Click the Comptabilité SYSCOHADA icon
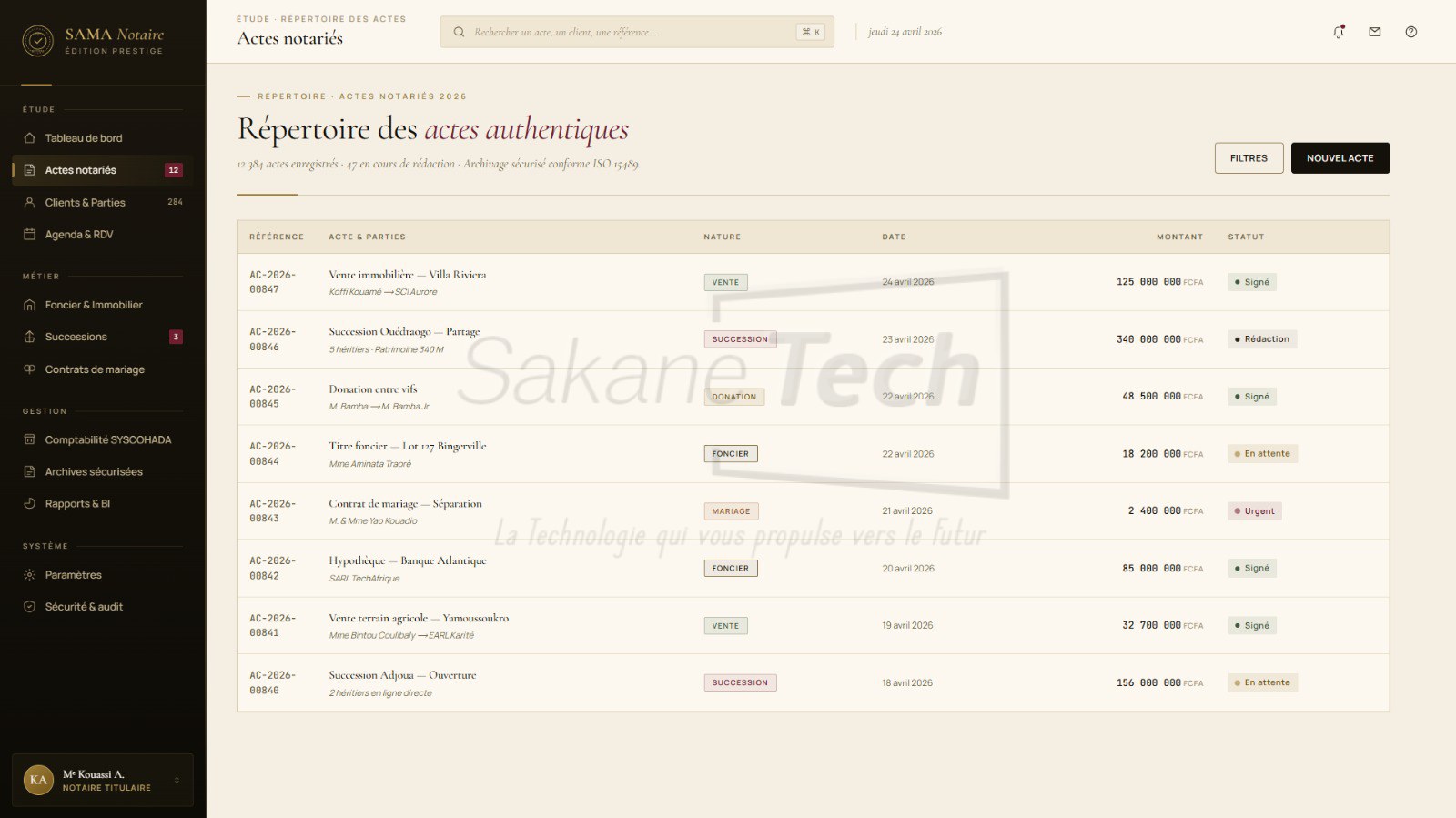Viewport: 1456px width, 818px height. click(x=29, y=439)
